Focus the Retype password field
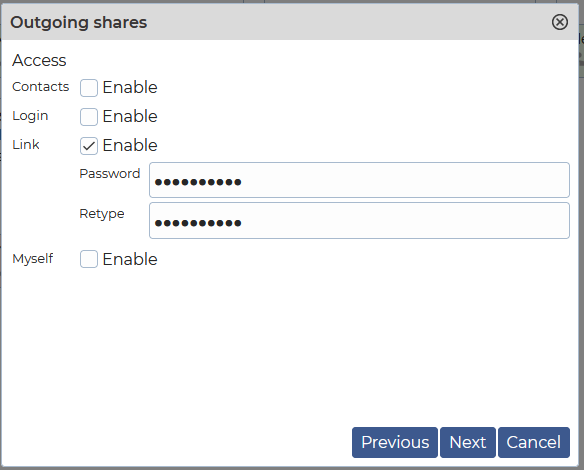 [x=359, y=220]
